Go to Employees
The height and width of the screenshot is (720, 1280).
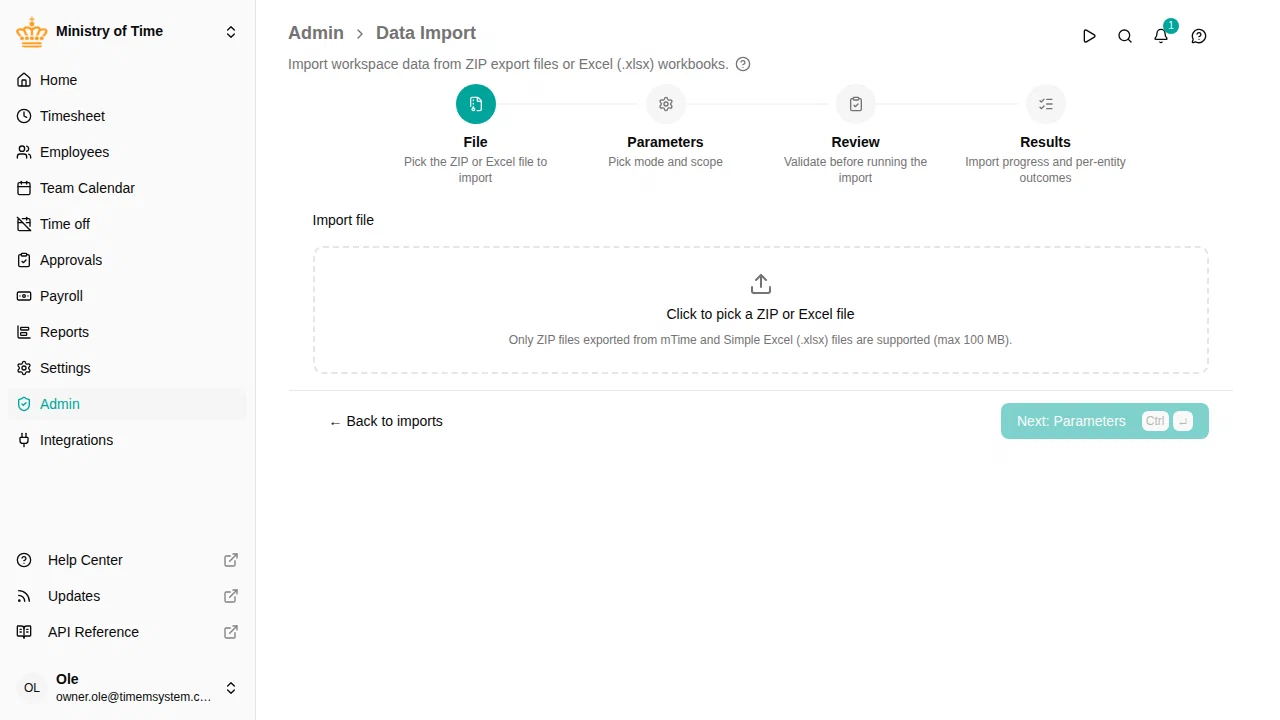coord(127,152)
